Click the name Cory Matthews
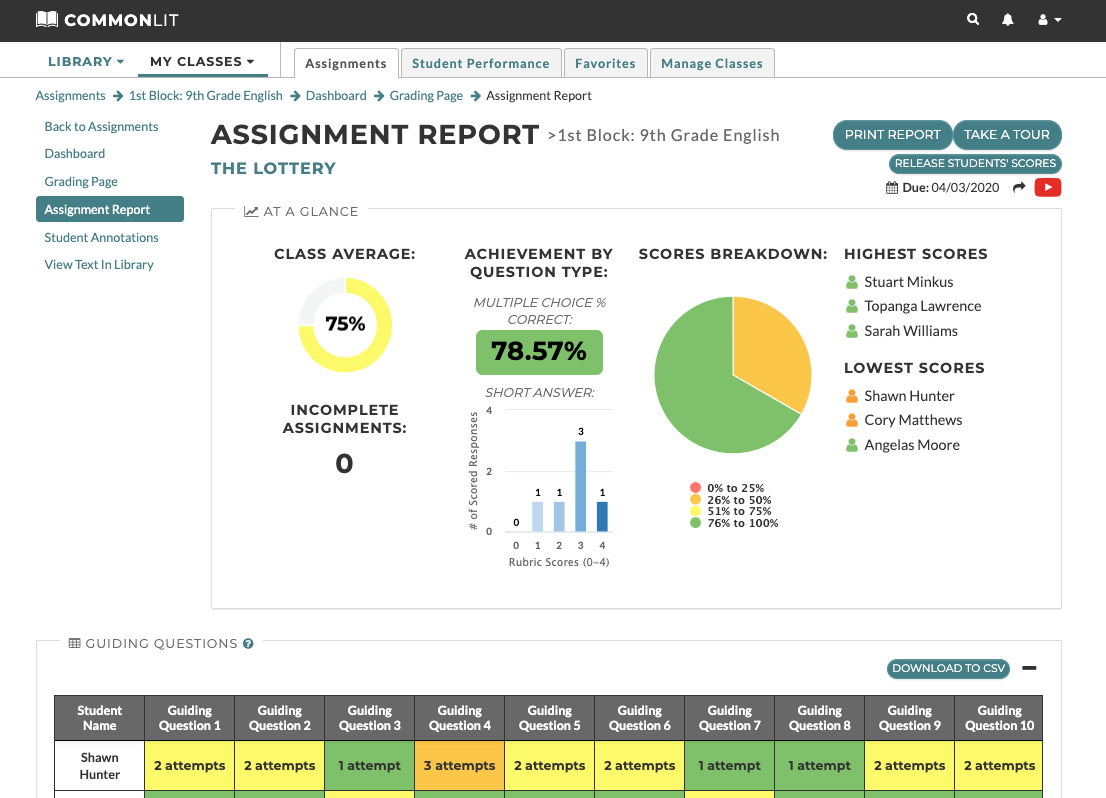The width and height of the screenshot is (1106, 798). pos(913,421)
